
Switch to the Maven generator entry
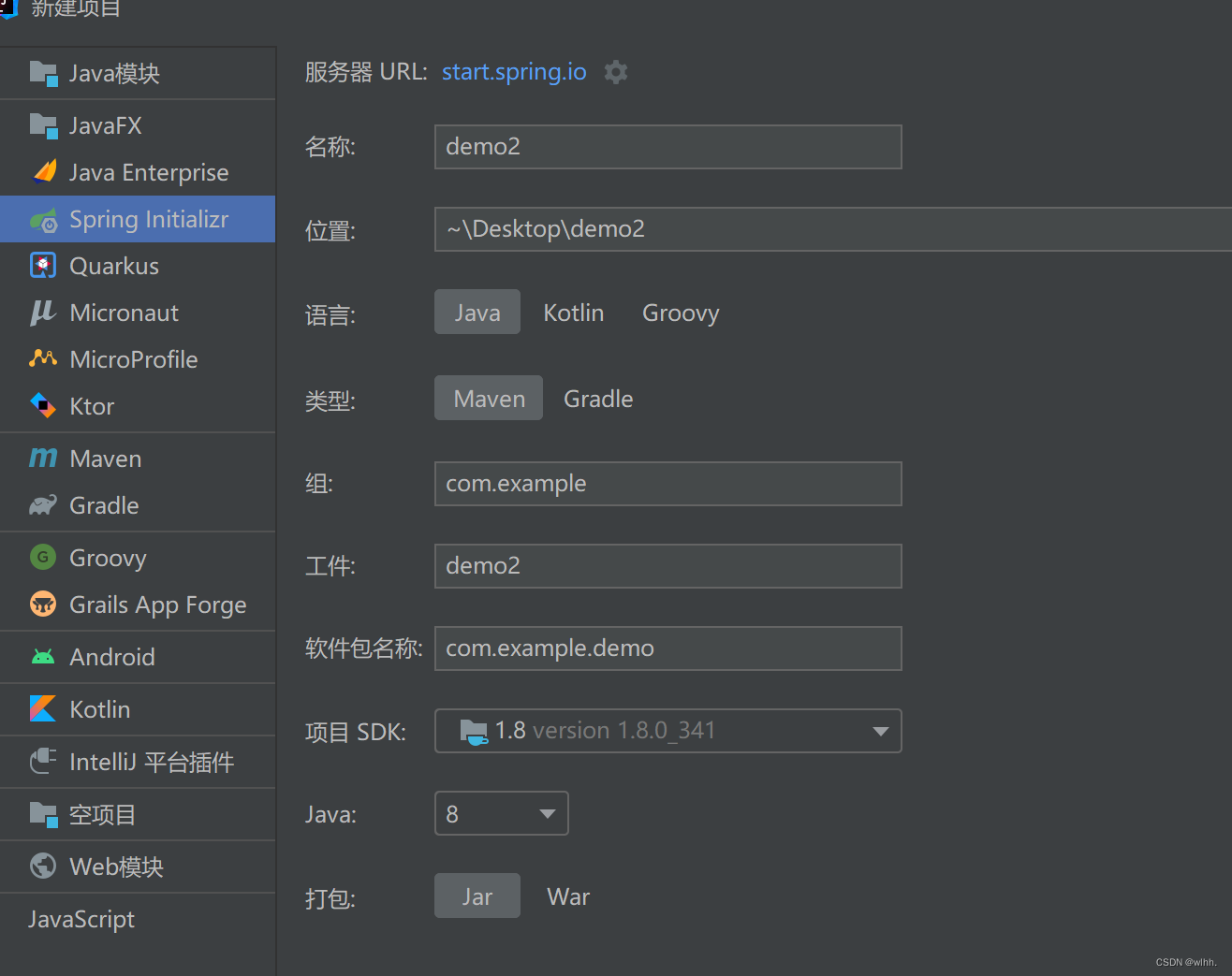click(x=104, y=459)
